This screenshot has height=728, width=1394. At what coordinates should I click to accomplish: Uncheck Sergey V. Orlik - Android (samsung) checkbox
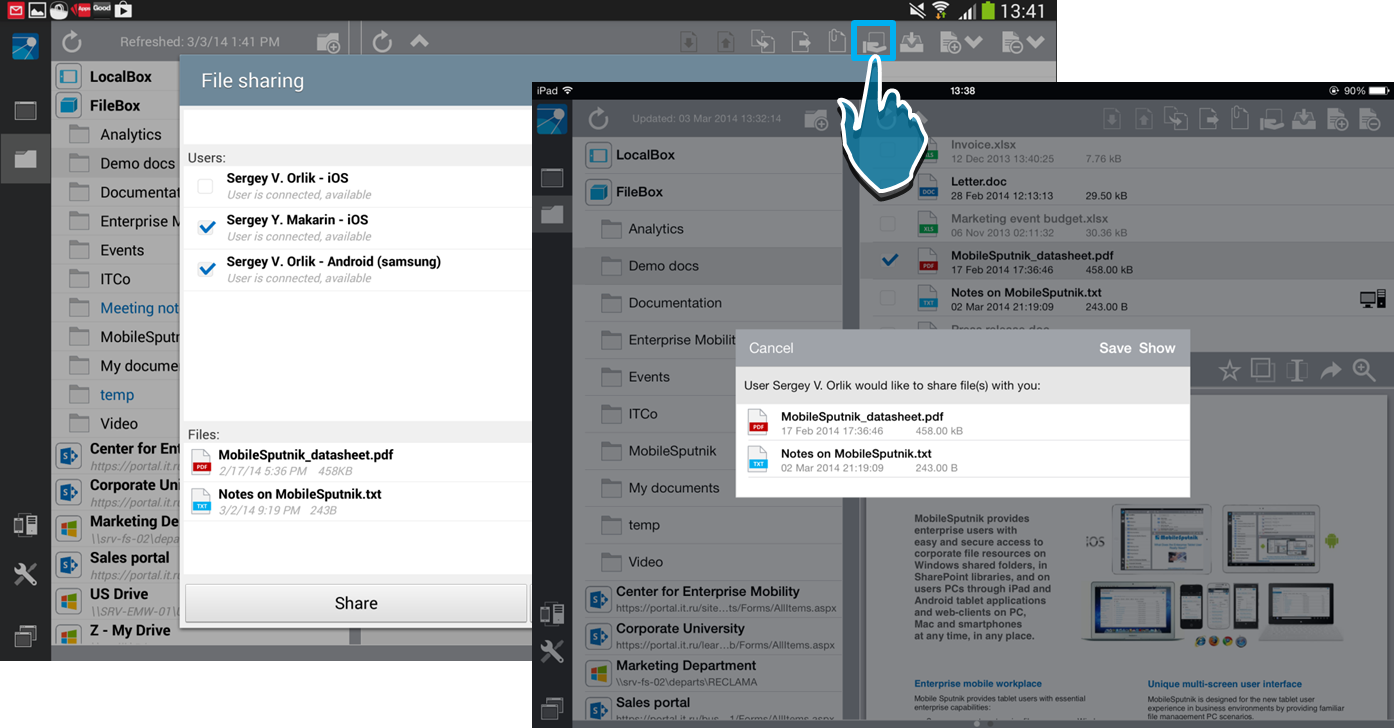(x=207, y=269)
